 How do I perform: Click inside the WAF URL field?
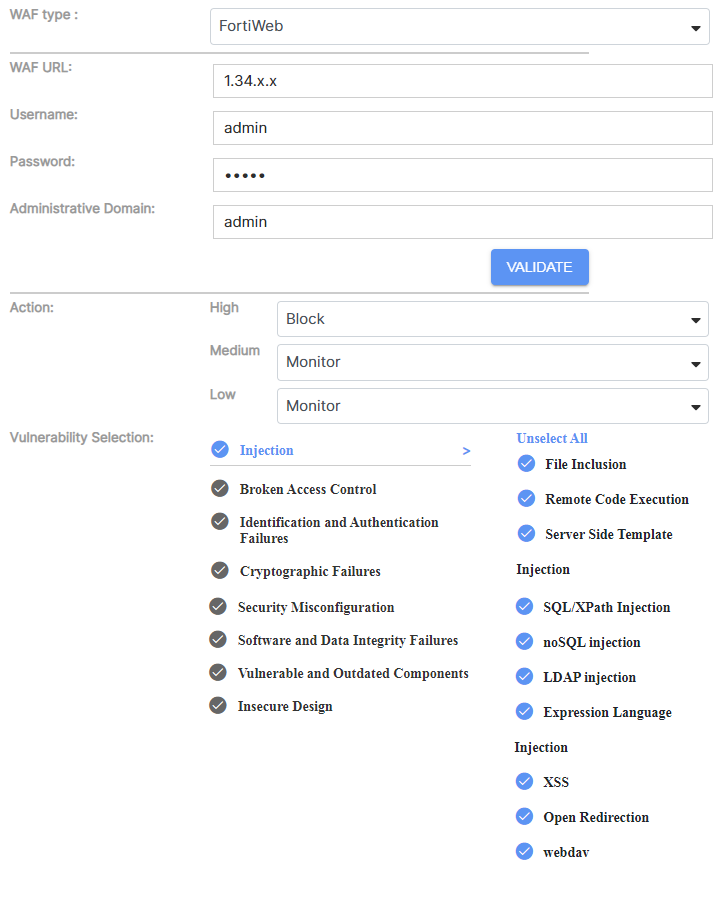460,80
